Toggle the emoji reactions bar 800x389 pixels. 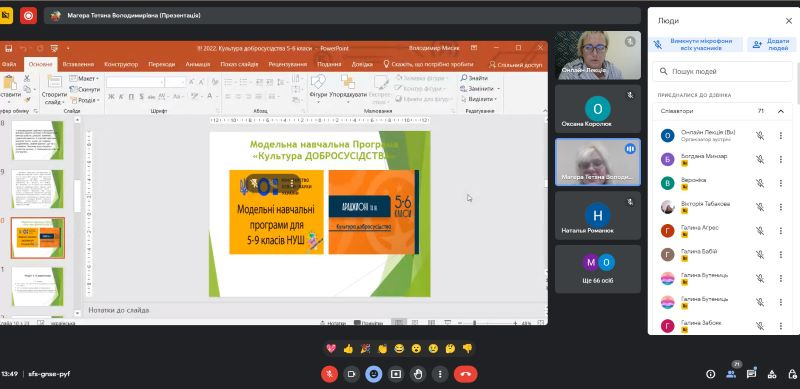coord(374,374)
